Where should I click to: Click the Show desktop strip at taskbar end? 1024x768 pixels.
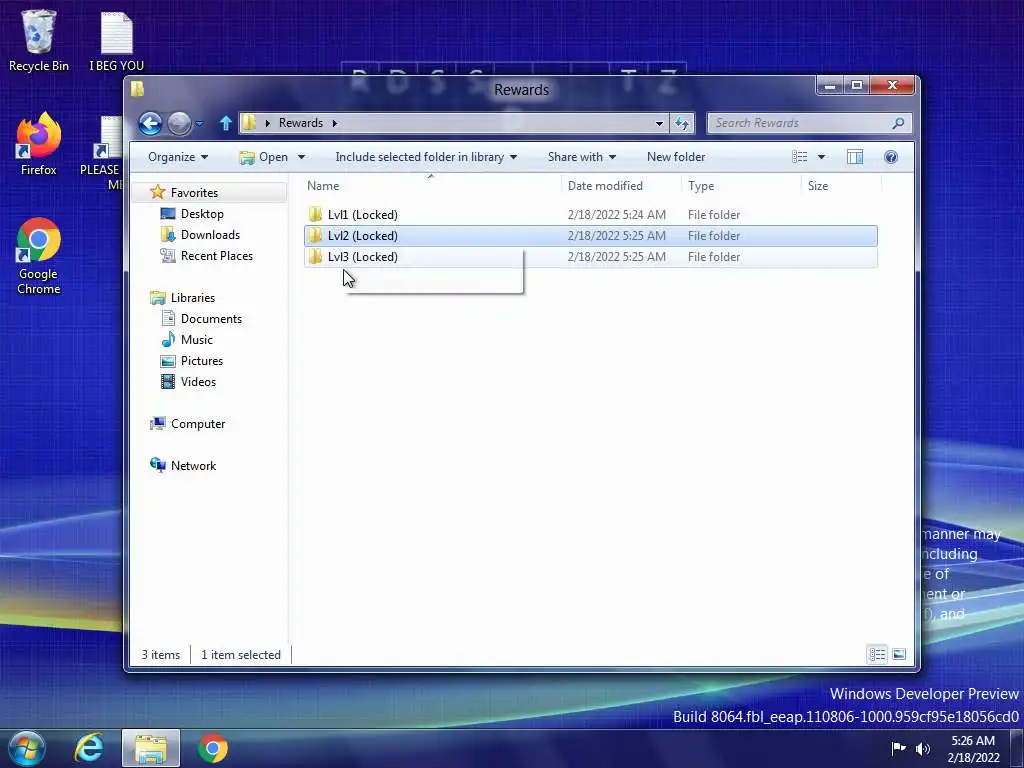point(1017,748)
